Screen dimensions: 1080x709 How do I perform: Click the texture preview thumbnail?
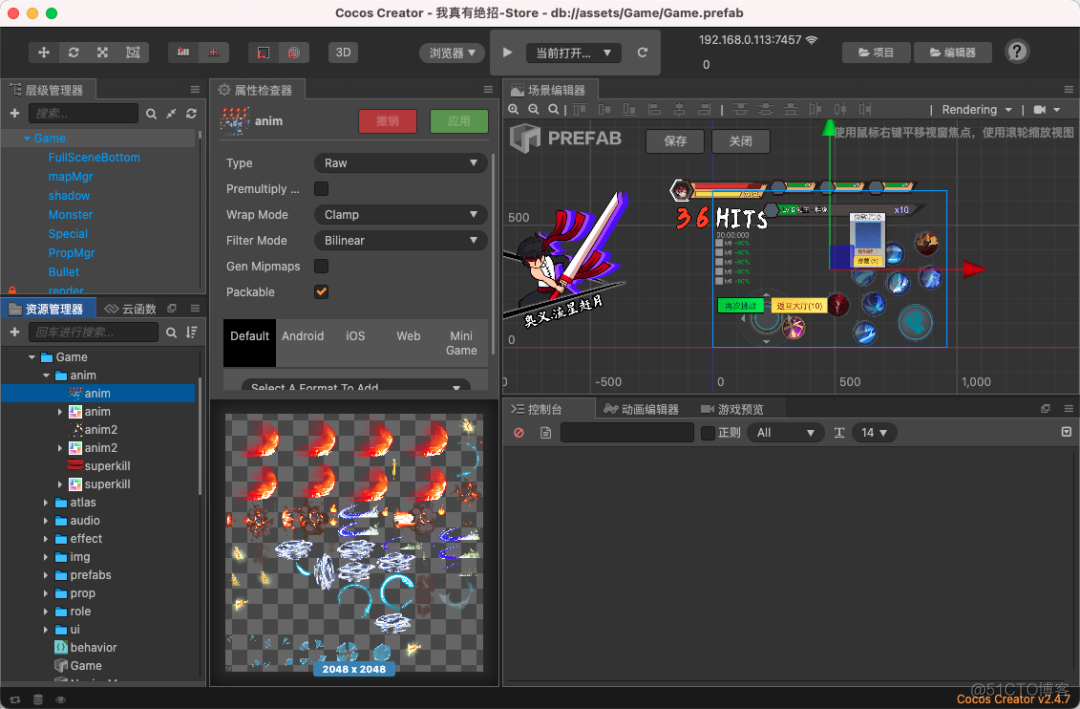[354, 542]
